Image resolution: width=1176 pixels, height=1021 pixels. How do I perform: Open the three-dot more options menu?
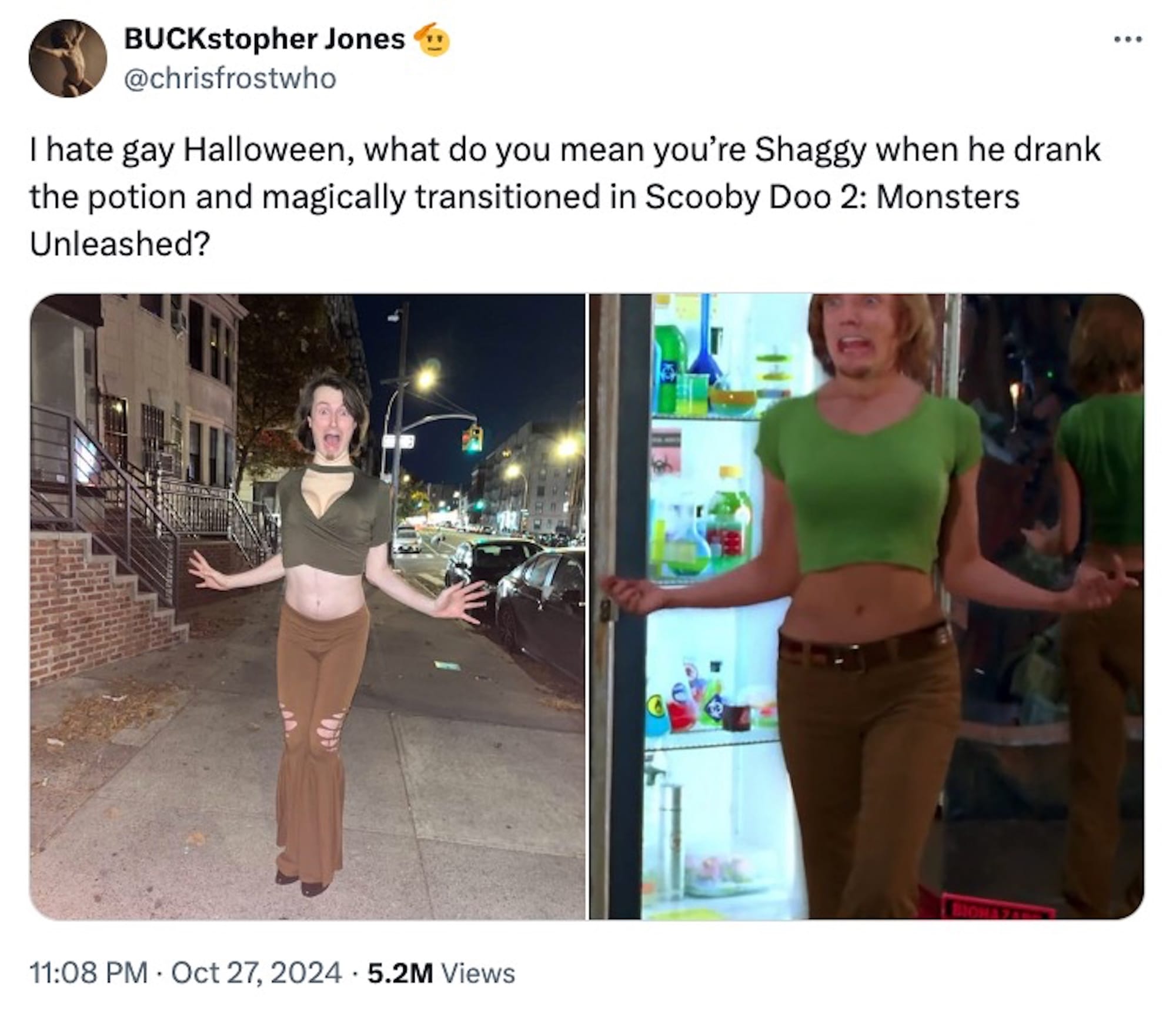tap(1128, 40)
